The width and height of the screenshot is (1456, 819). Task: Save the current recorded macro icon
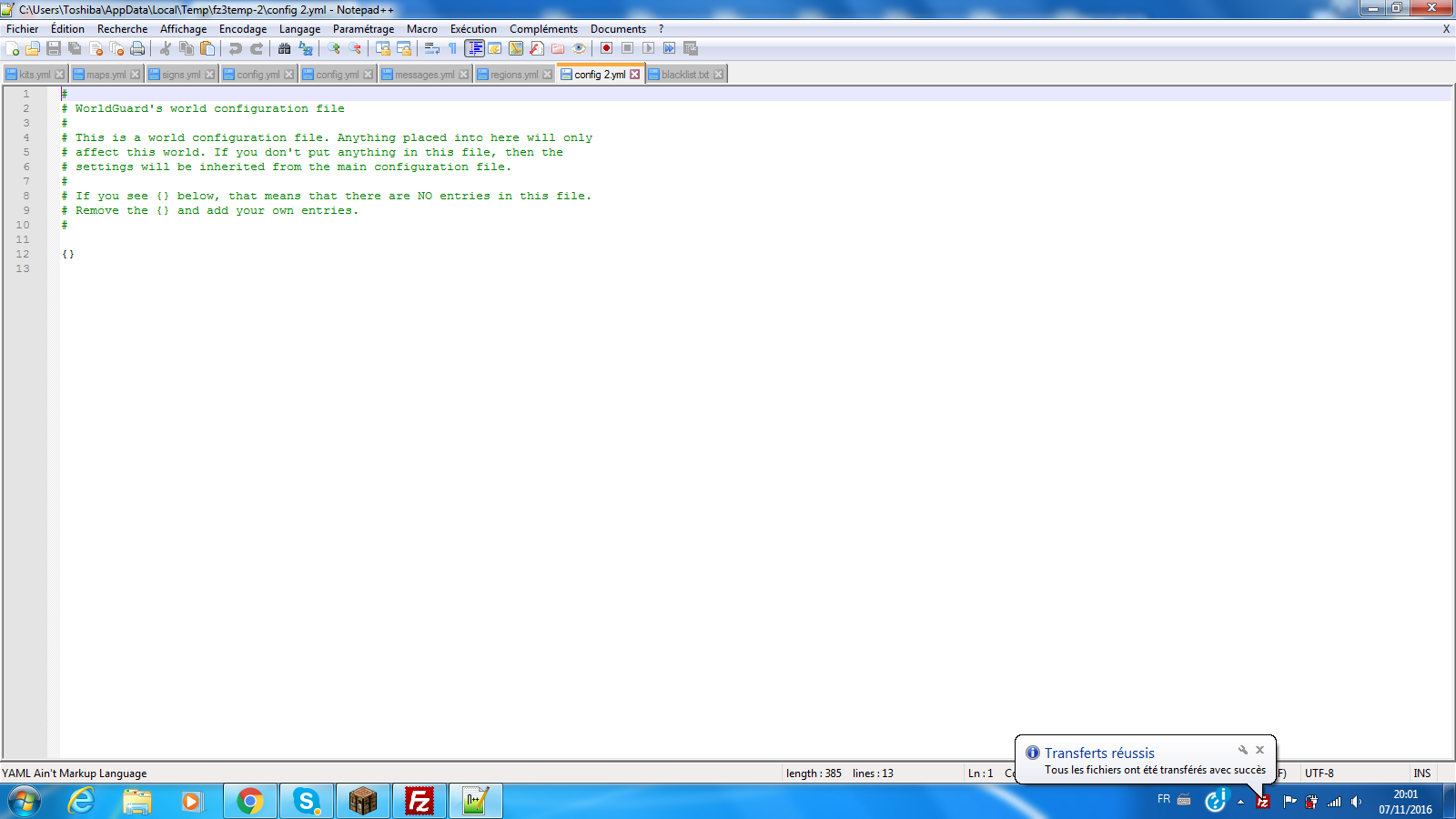pos(691,48)
